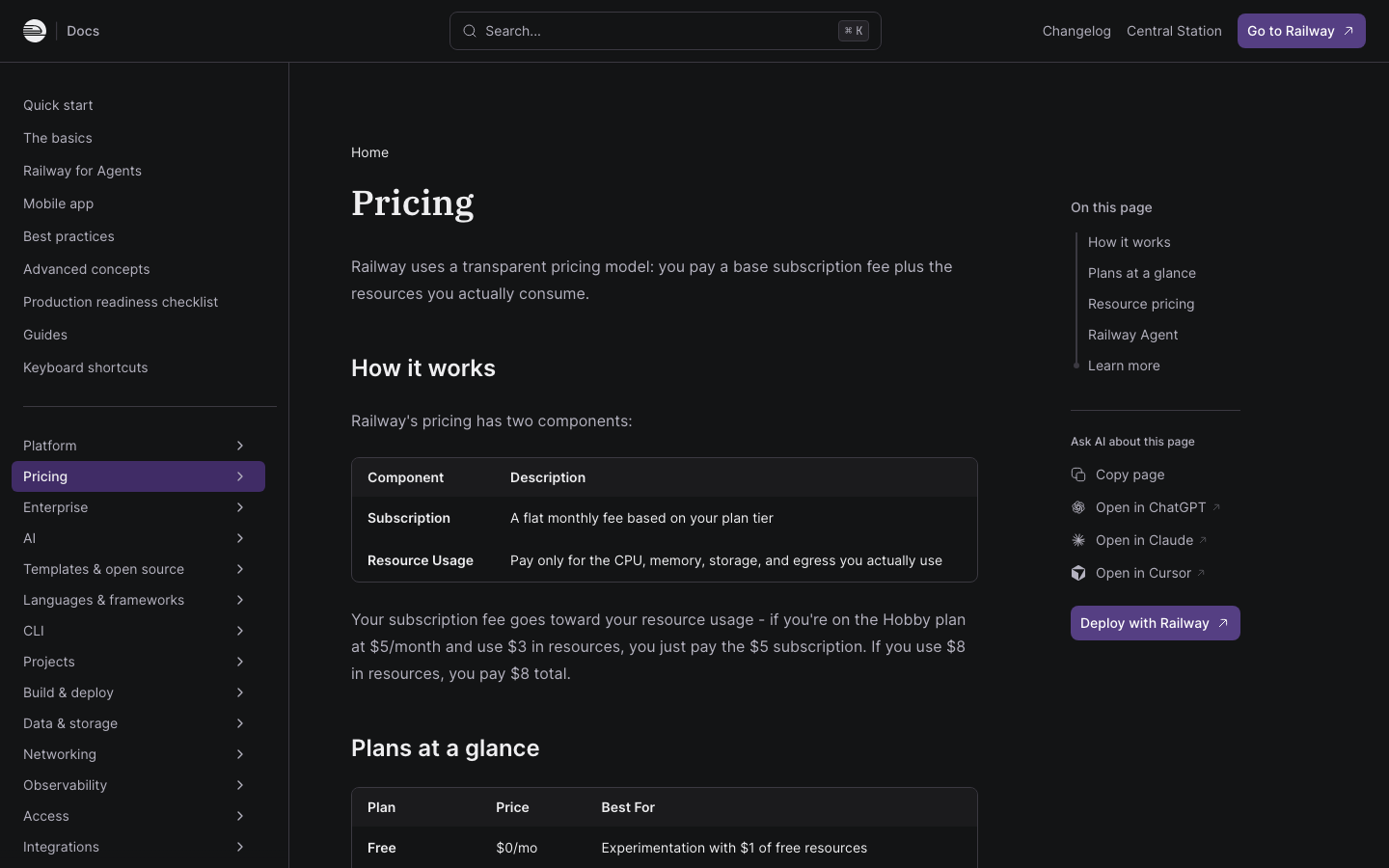Open the Central Station link
The image size is (1389, 868).
coord(1174,31)
